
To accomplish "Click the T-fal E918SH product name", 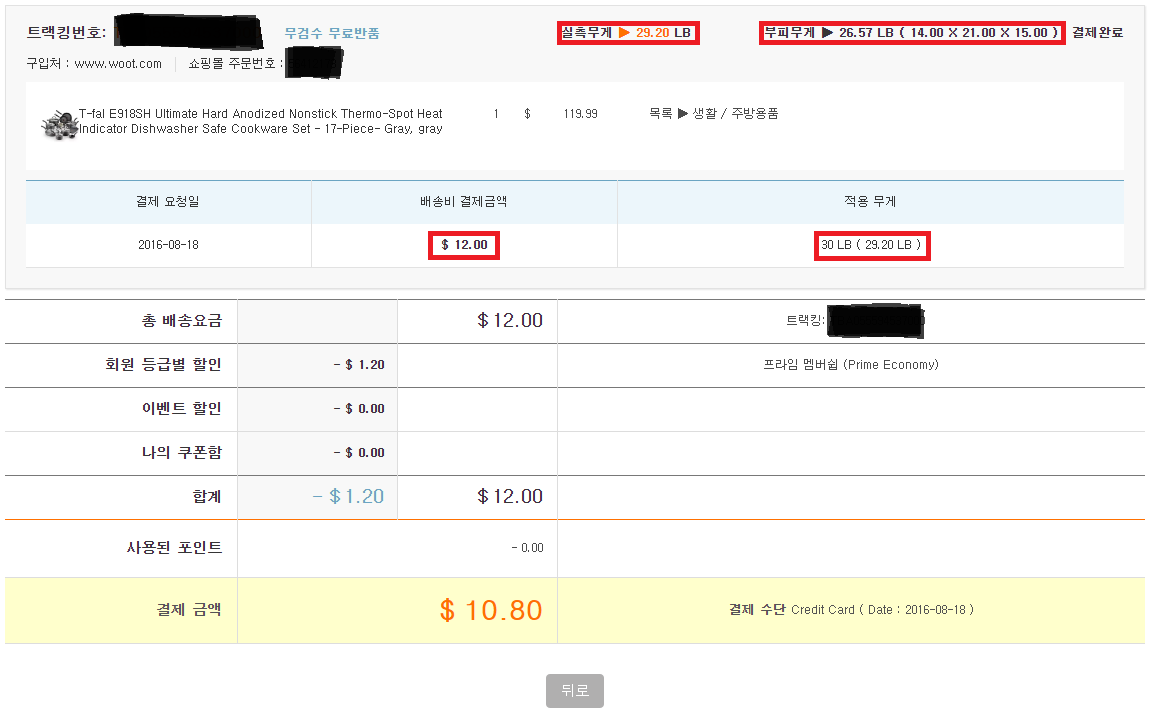I will point(260,121).
